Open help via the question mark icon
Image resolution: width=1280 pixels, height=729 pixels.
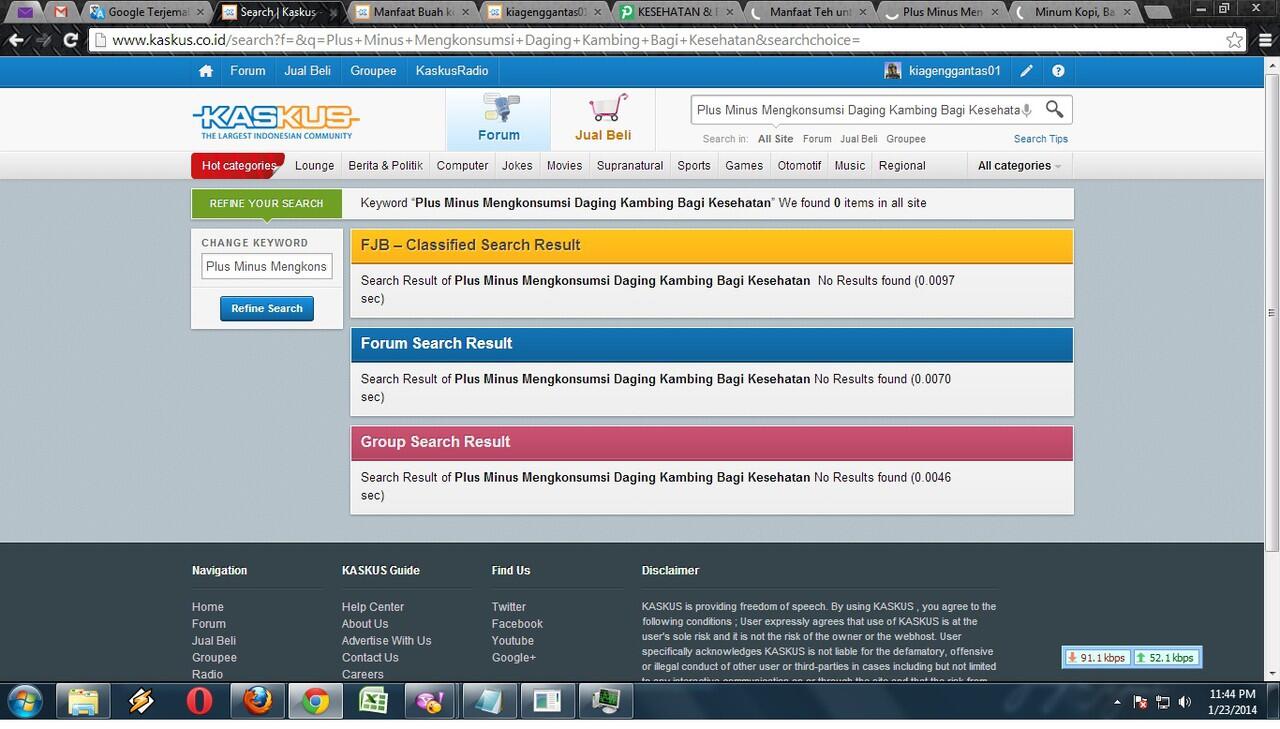click(x=1058, y=71)
